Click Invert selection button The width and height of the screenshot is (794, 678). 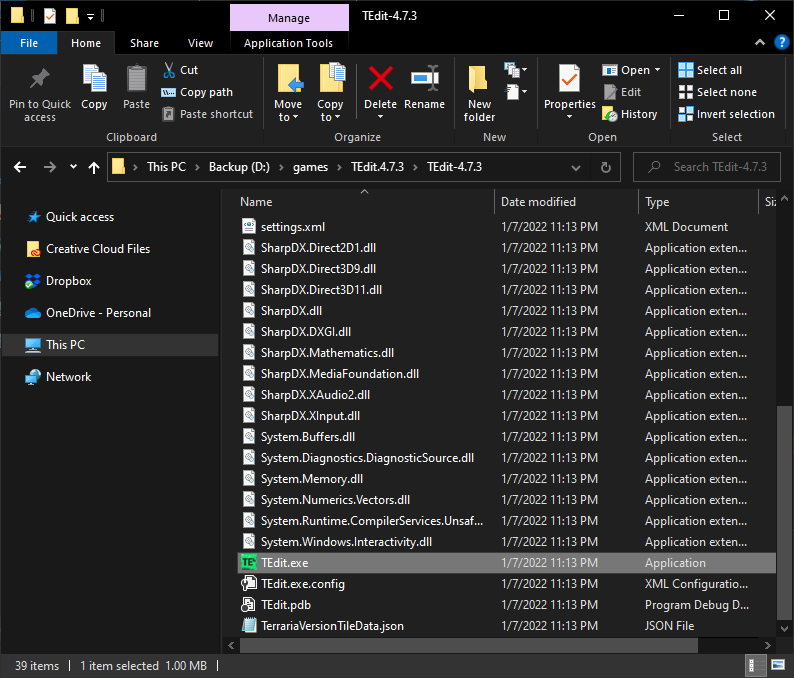pyautogui.click(x=726, y=114)
